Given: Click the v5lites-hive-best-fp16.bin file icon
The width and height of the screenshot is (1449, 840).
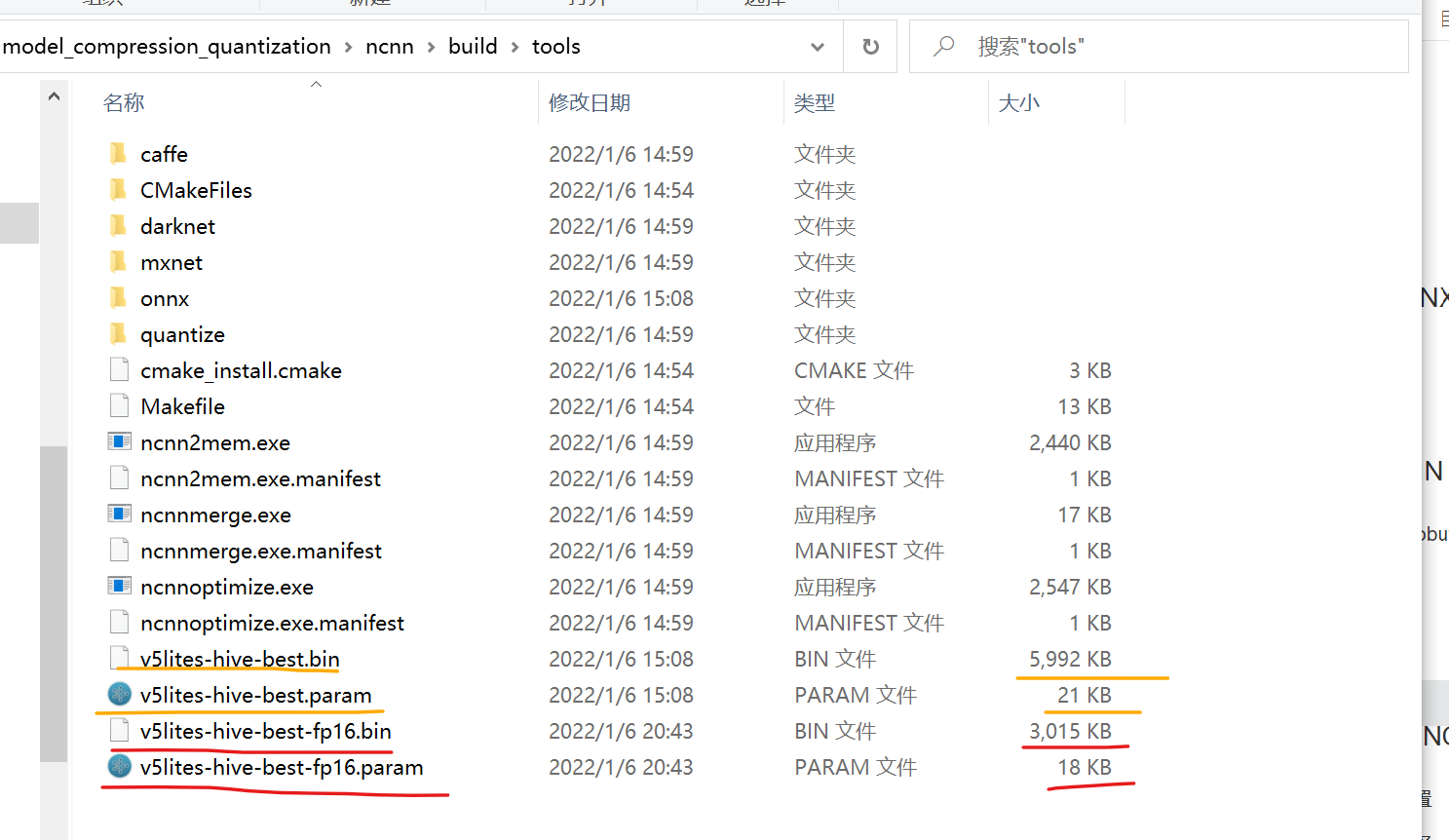Looking at the screenshot, I should tap(119, 730).
